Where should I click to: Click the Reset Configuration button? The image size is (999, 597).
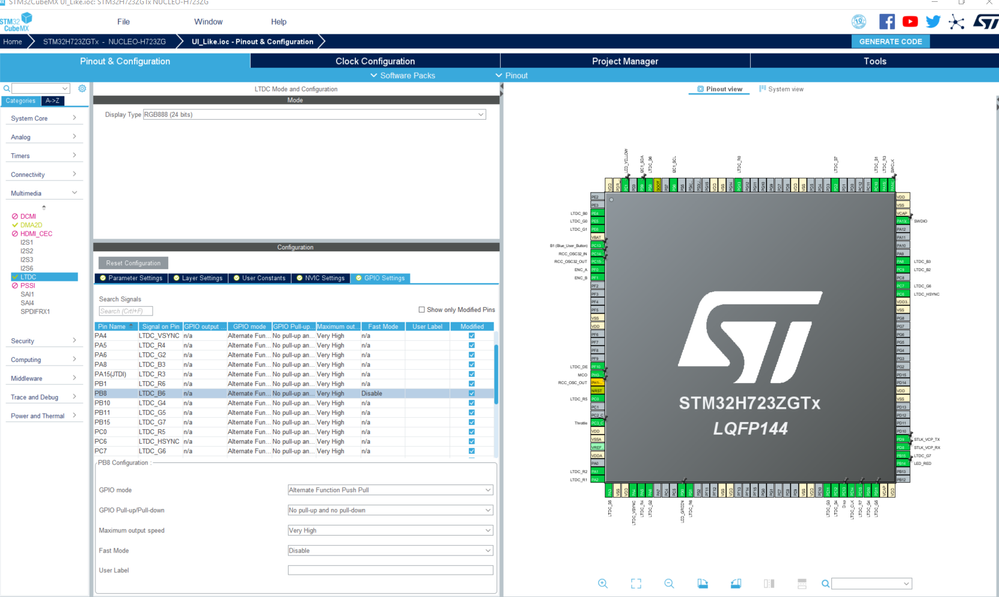[x=133, y=263]
